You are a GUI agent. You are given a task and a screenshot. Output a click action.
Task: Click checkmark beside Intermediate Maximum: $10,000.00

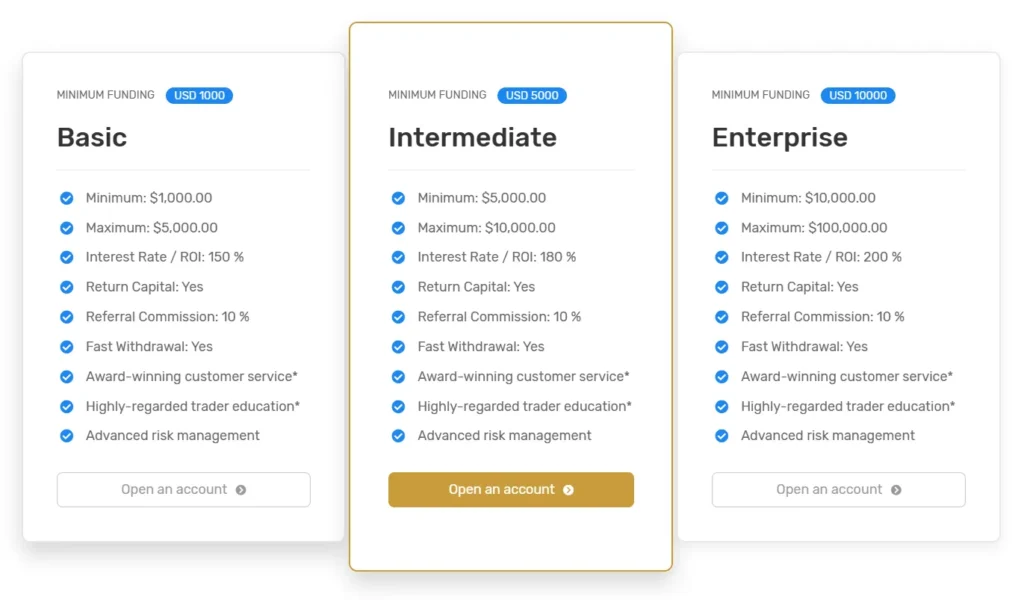[x=398, y=228]
